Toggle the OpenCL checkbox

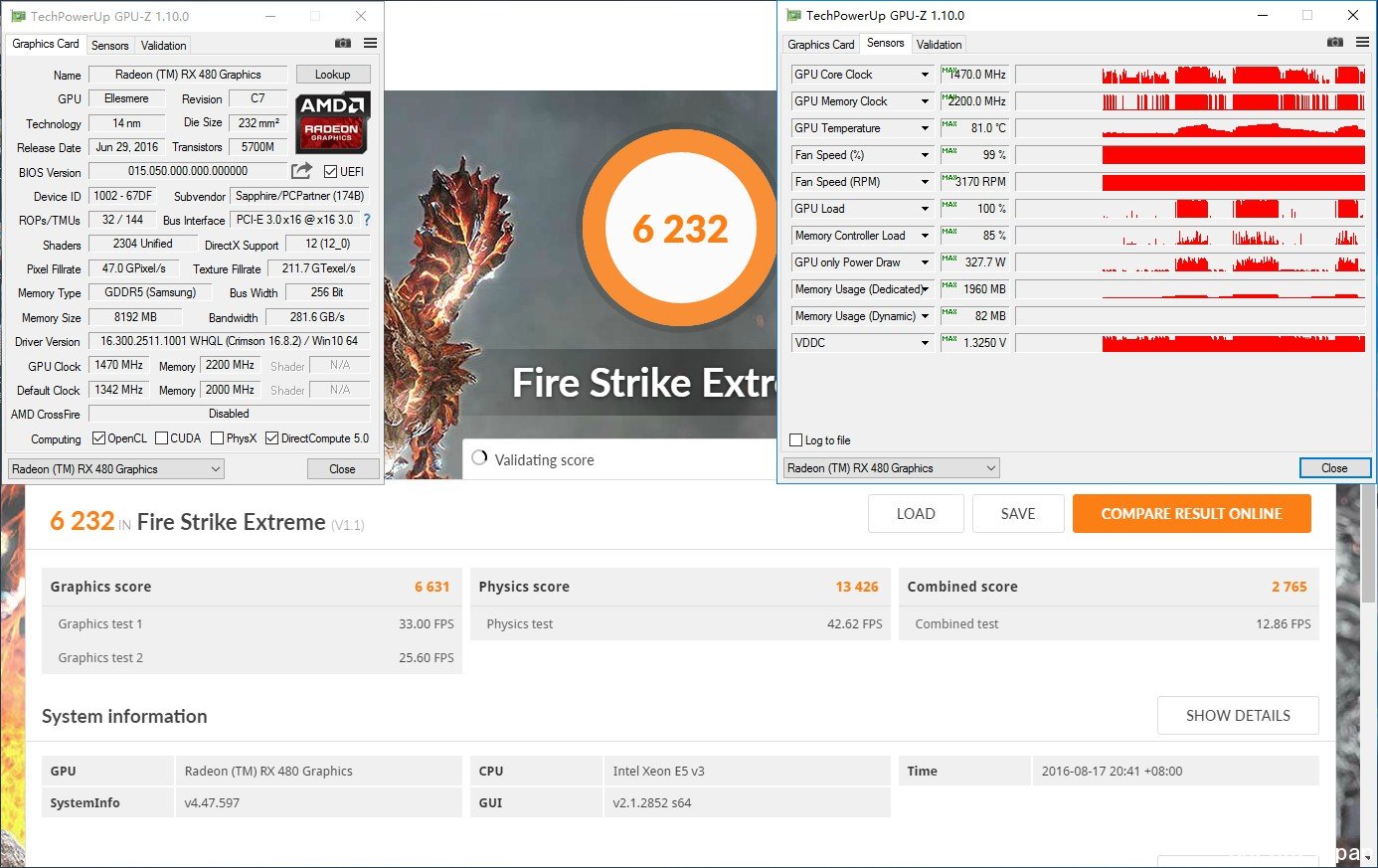(98, 437)
